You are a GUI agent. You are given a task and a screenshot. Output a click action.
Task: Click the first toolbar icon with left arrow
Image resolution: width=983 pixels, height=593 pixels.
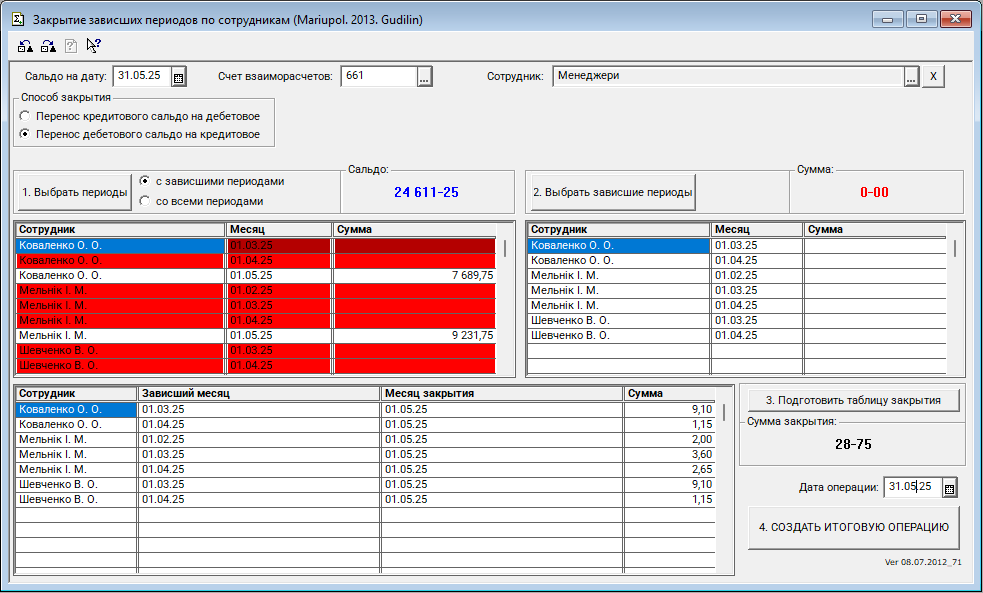(x=25, y=45)
